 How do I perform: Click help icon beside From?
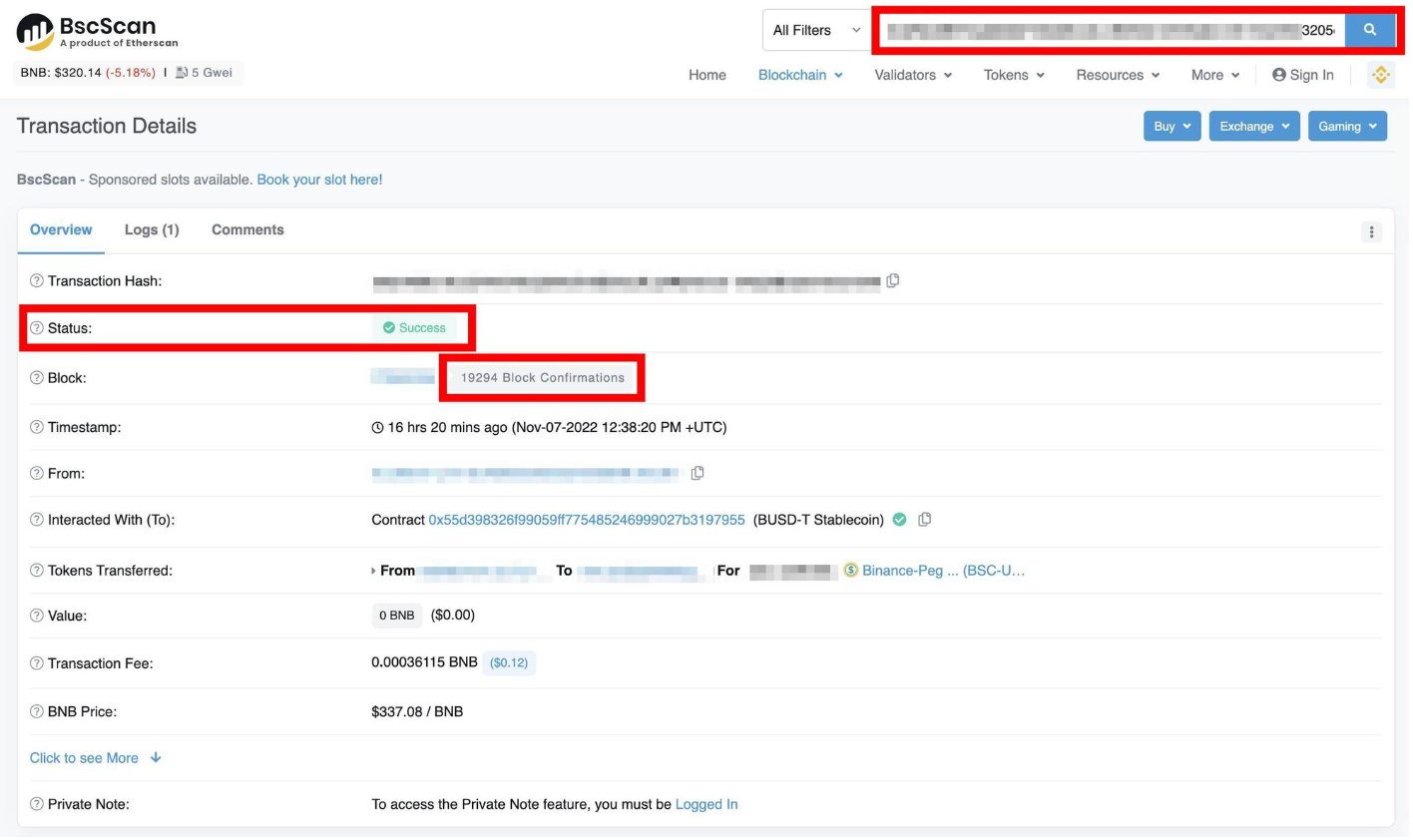37,474
